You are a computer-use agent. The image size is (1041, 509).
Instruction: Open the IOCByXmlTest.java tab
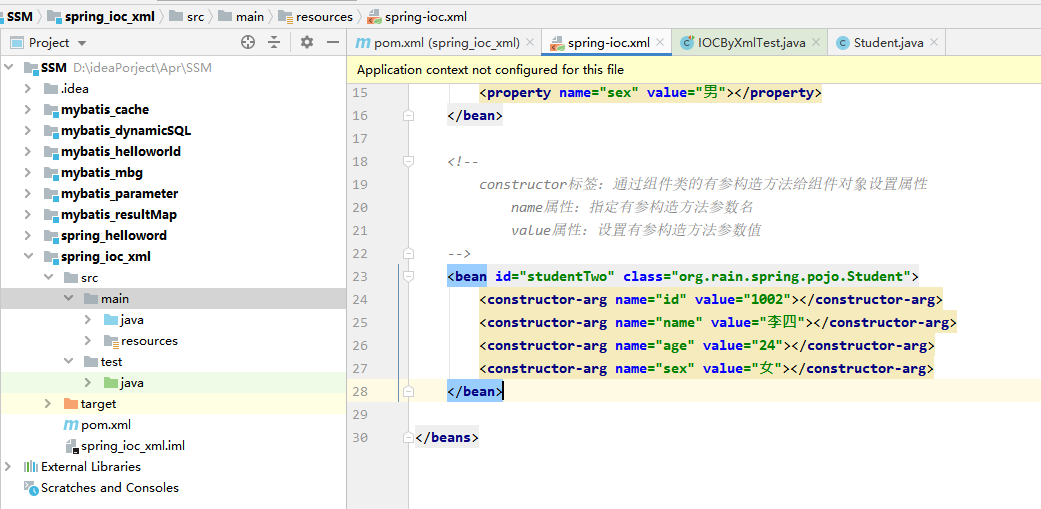(x=752, y=43)
